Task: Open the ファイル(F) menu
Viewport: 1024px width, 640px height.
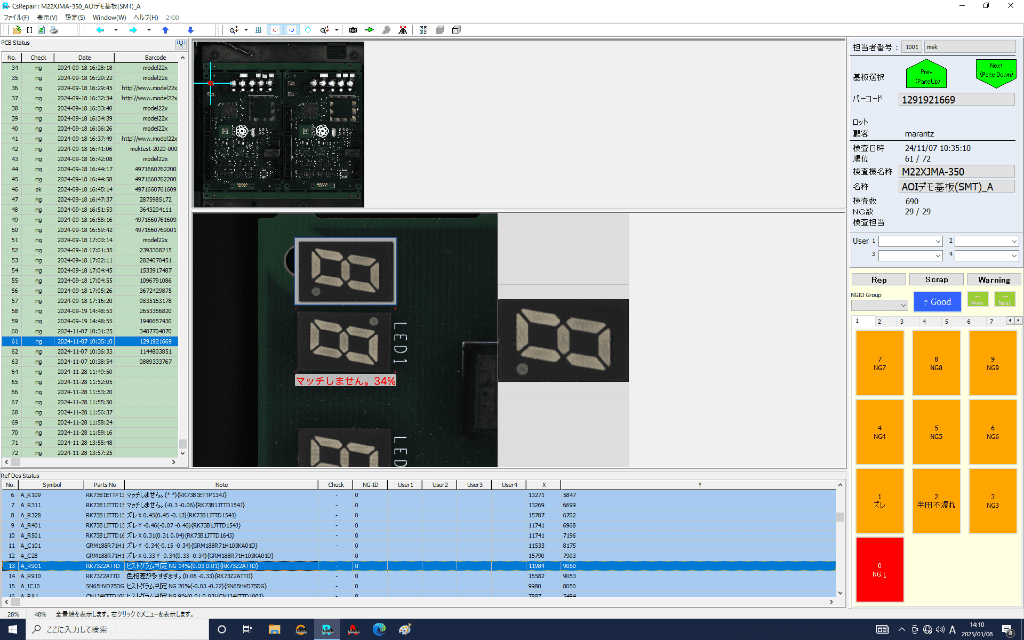Action: click(x=19, y=17)
